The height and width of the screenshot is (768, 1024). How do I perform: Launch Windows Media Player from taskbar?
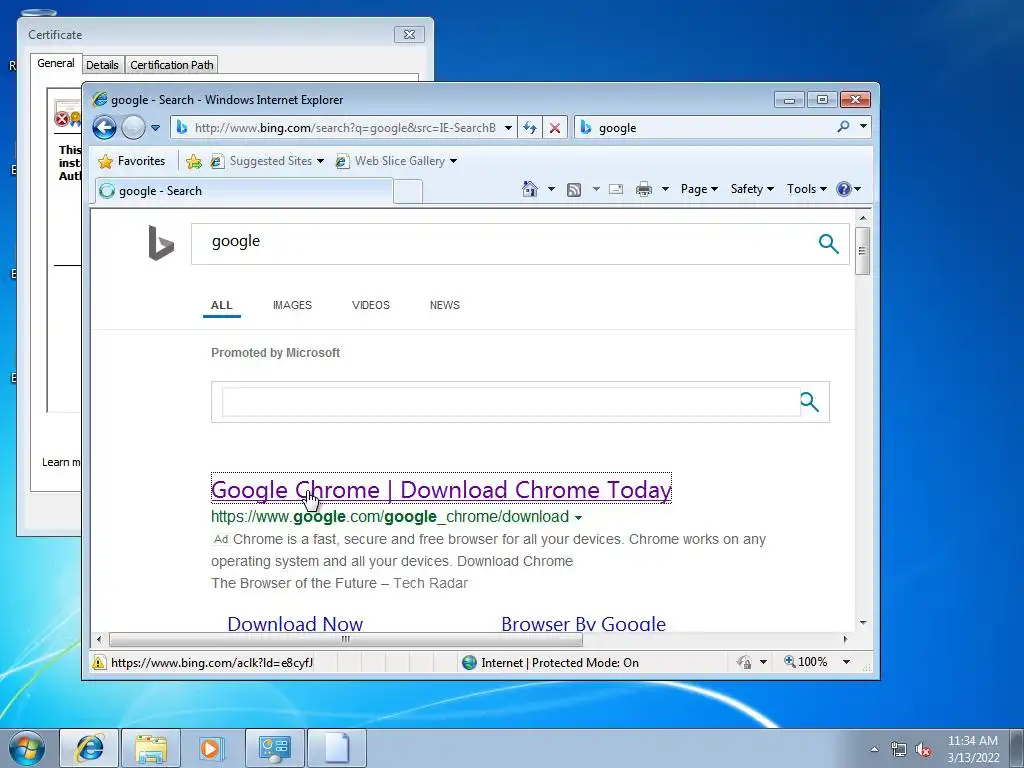coord(211,748)
